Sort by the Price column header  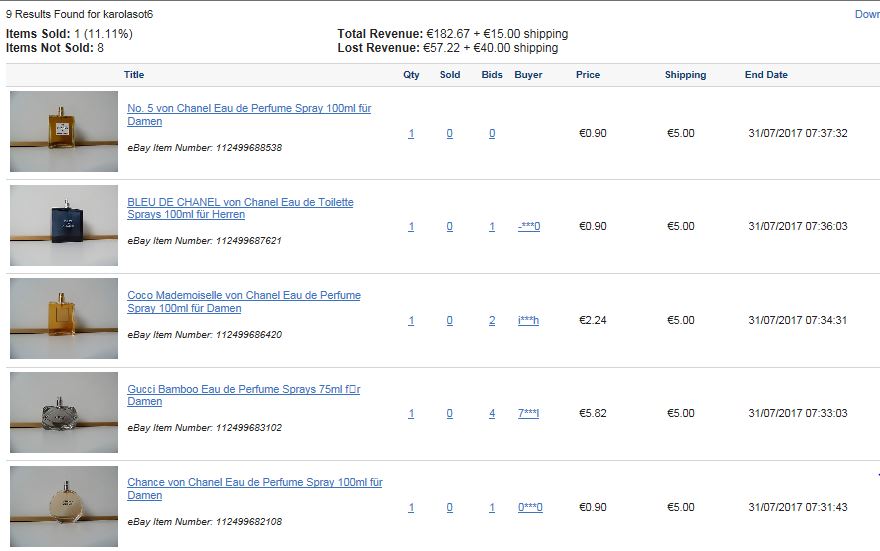coord(588,75)
